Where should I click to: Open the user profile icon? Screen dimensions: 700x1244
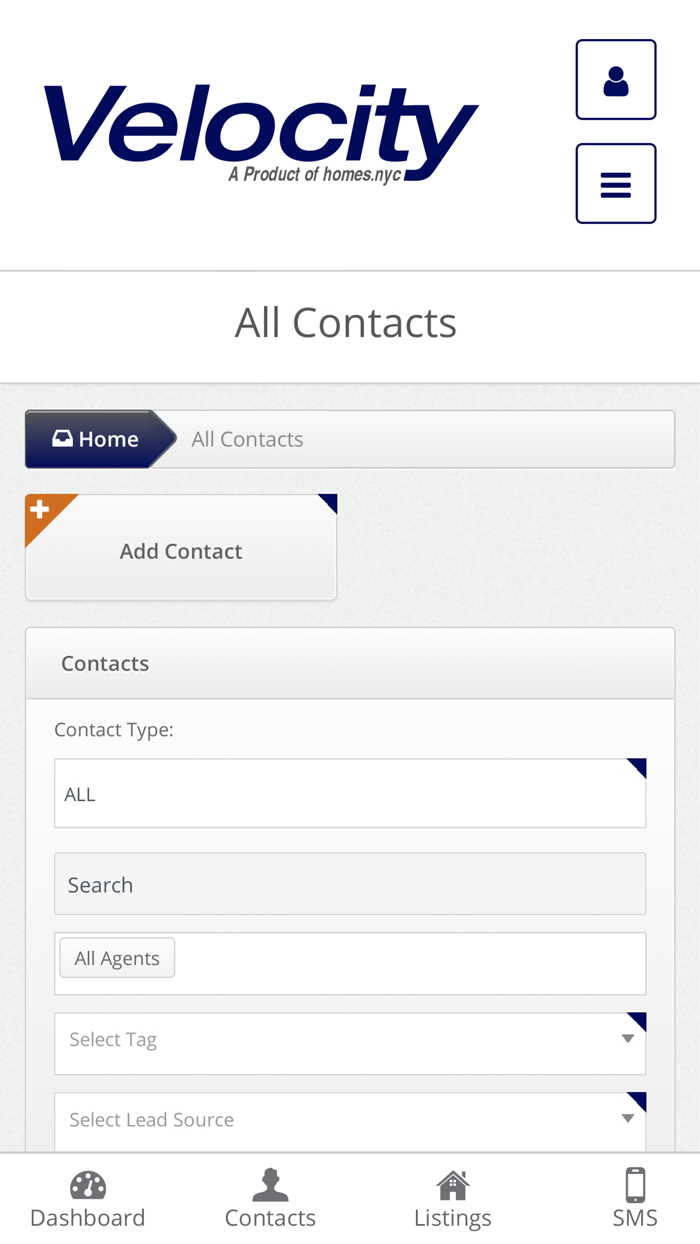pyautogui.click(x=615, y=78)
